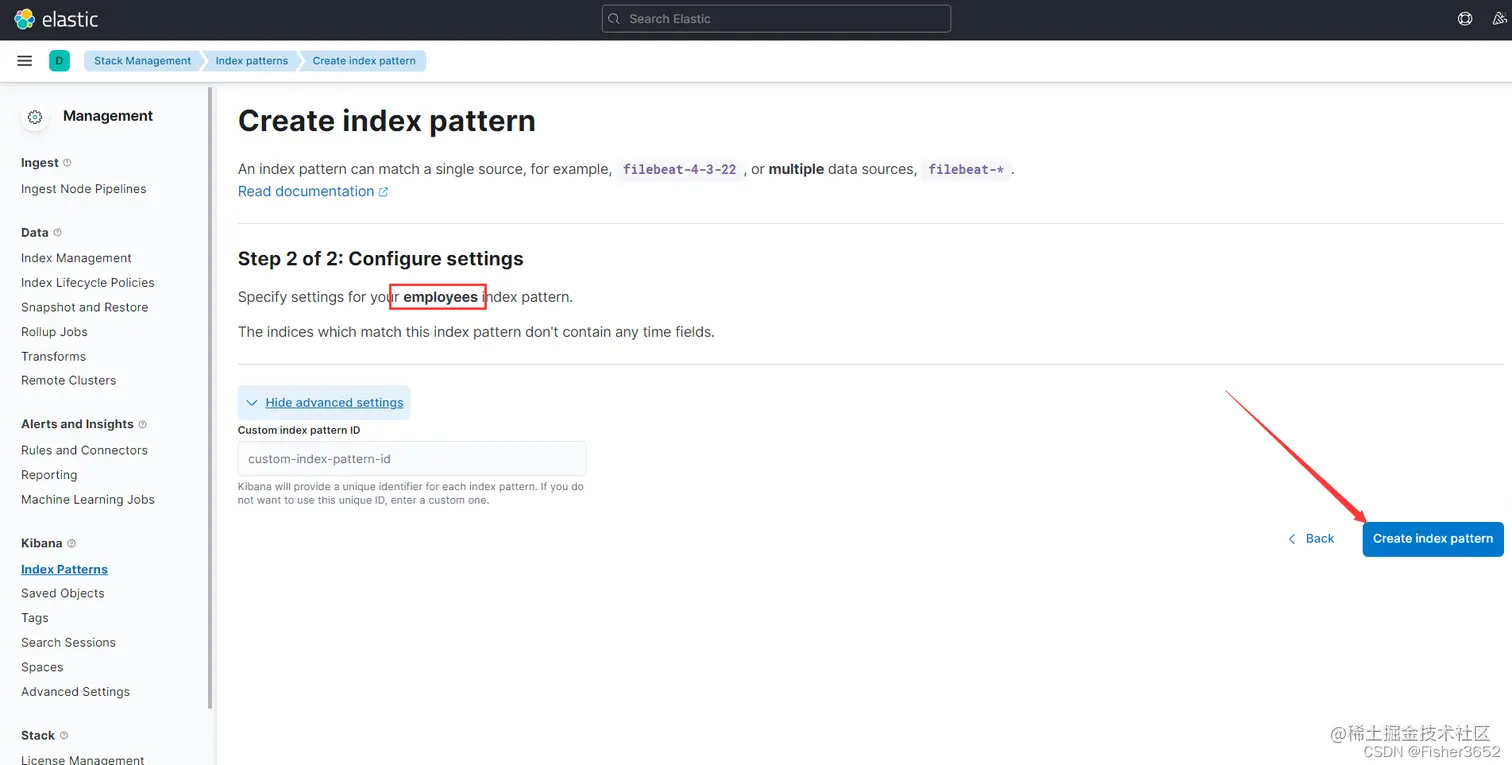Image resolution: width=1512 pixels, height=765 pixels.
Task: Open the help menu icon
Action: 1465,19
